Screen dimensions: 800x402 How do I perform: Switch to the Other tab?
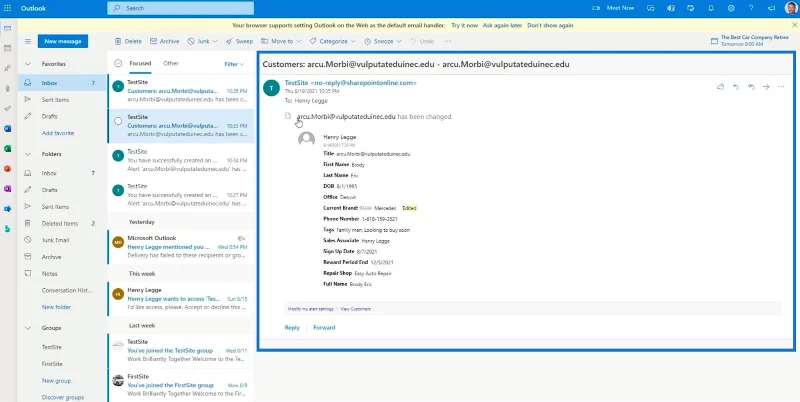(171, 63)
